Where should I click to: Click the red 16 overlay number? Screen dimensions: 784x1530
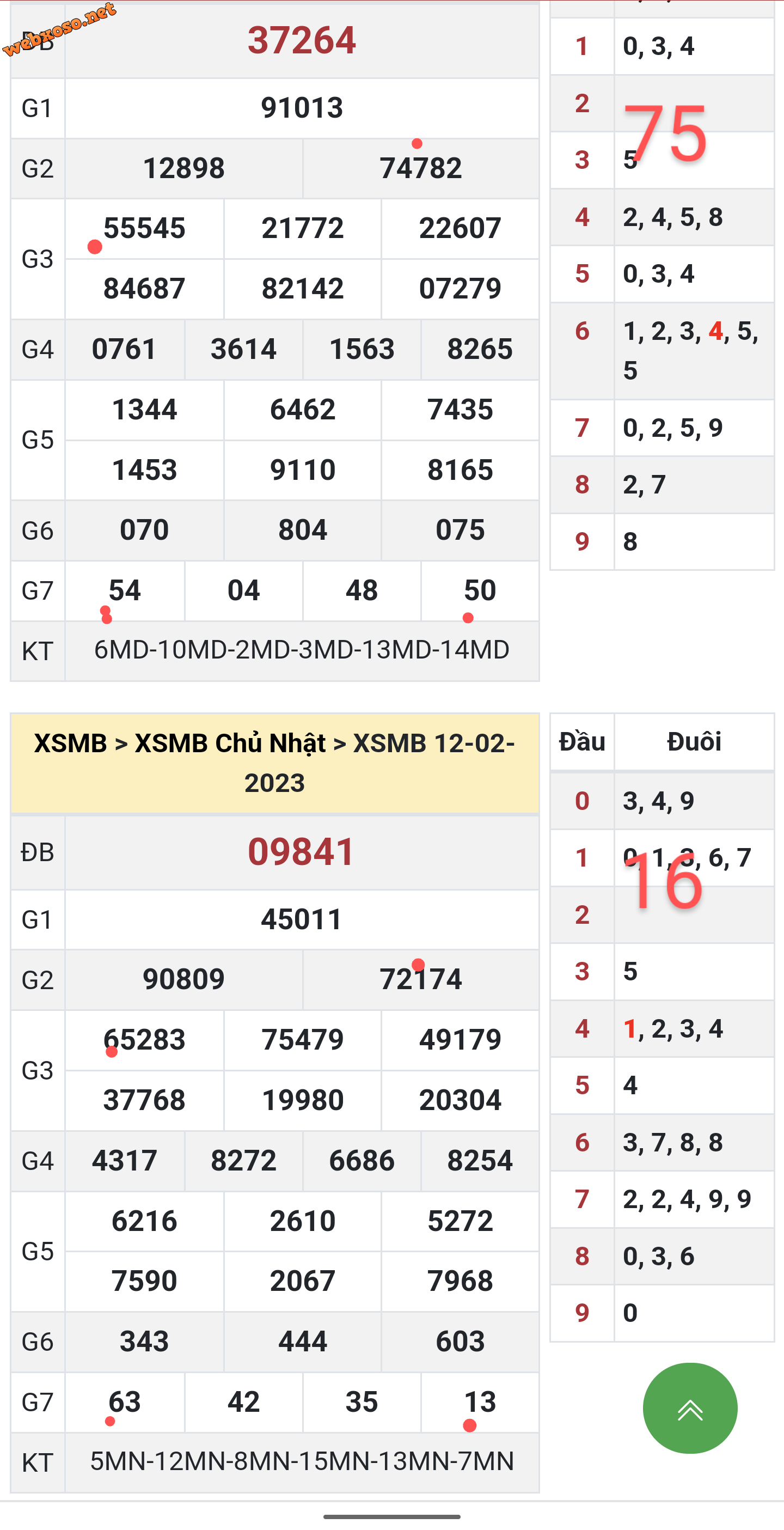(x=664, y=883)
